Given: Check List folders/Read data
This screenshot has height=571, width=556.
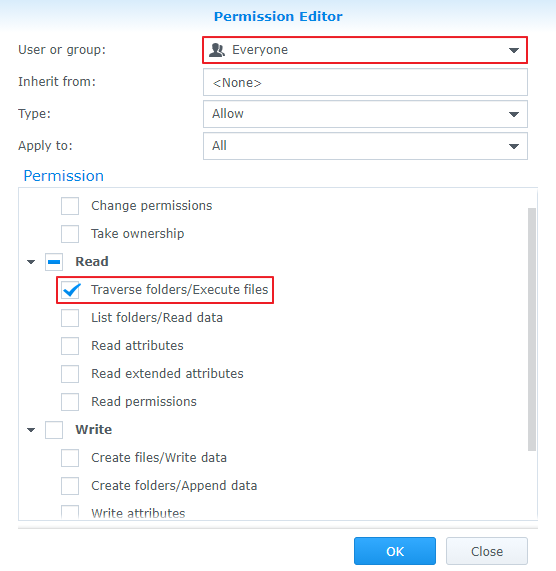Looking at the screenshot, I should 70,318.
